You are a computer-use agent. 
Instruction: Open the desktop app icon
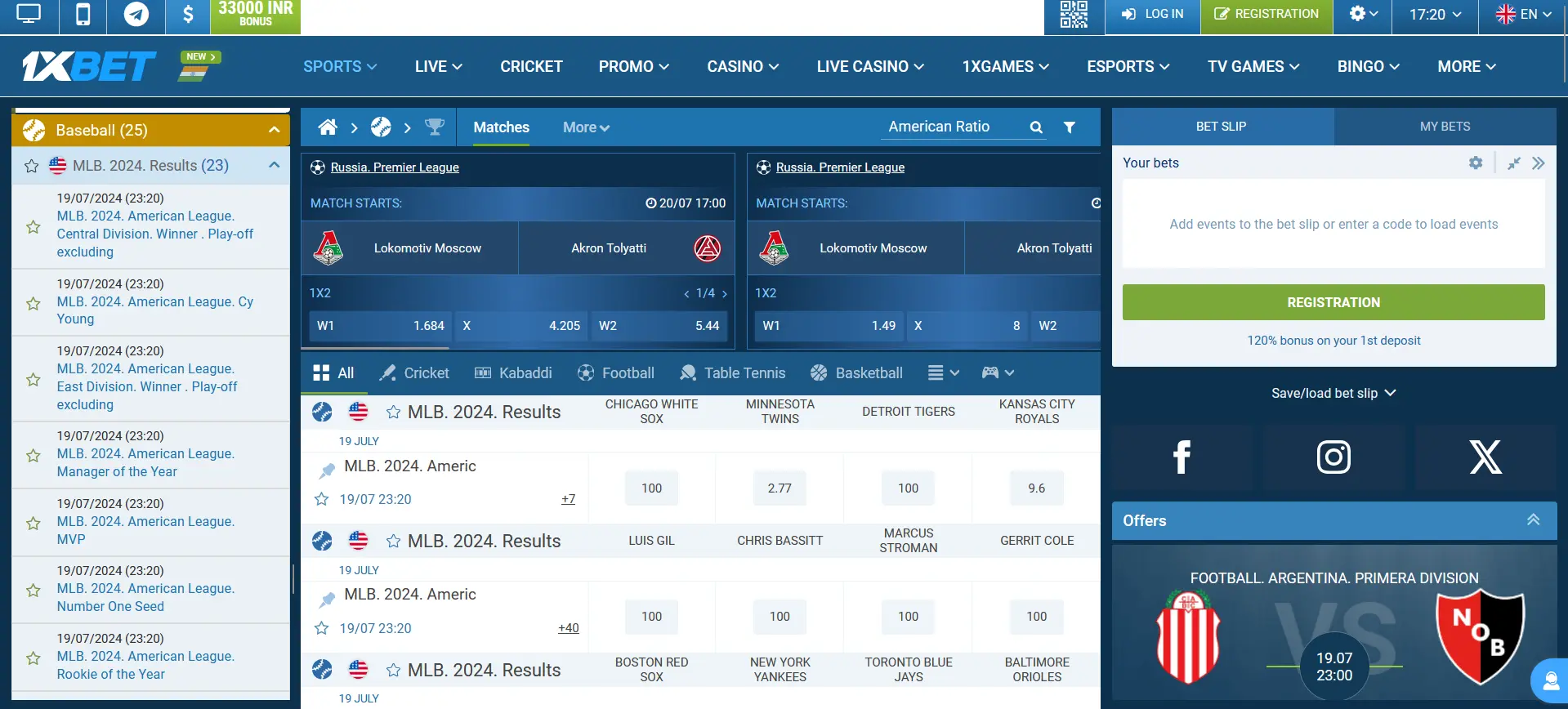coord(29,14)
